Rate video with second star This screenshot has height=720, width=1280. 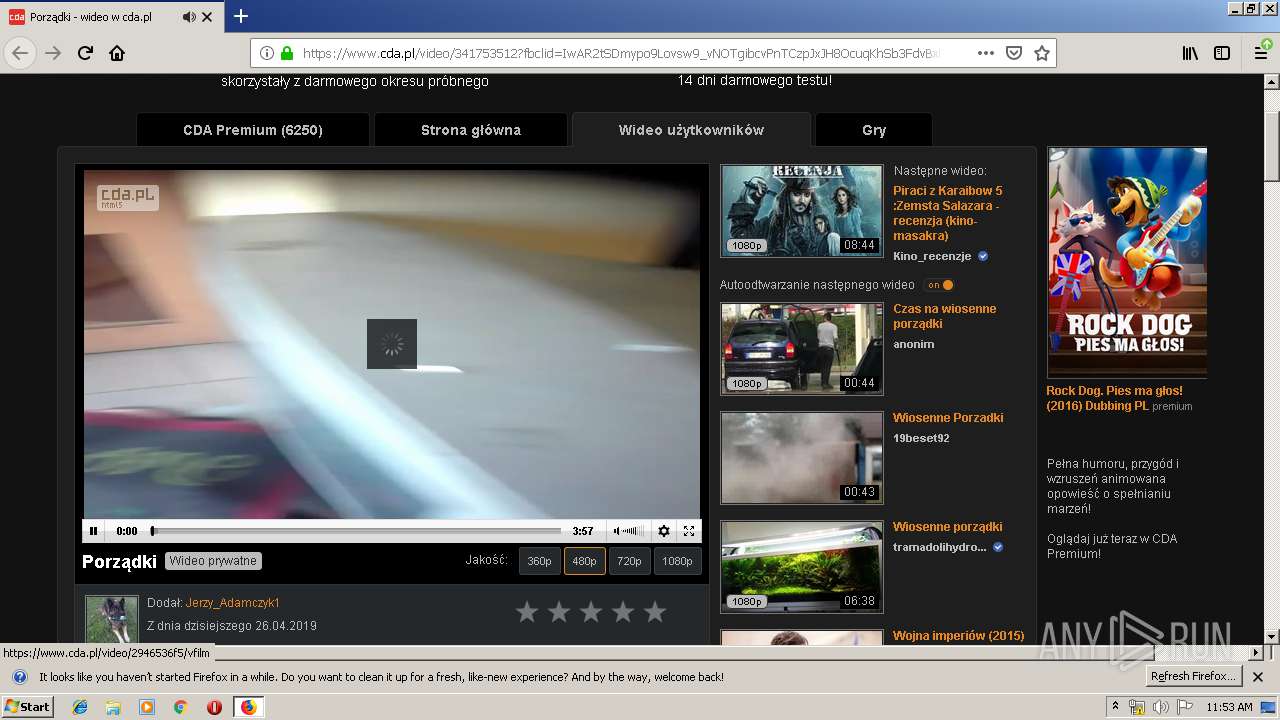[559, 612]
